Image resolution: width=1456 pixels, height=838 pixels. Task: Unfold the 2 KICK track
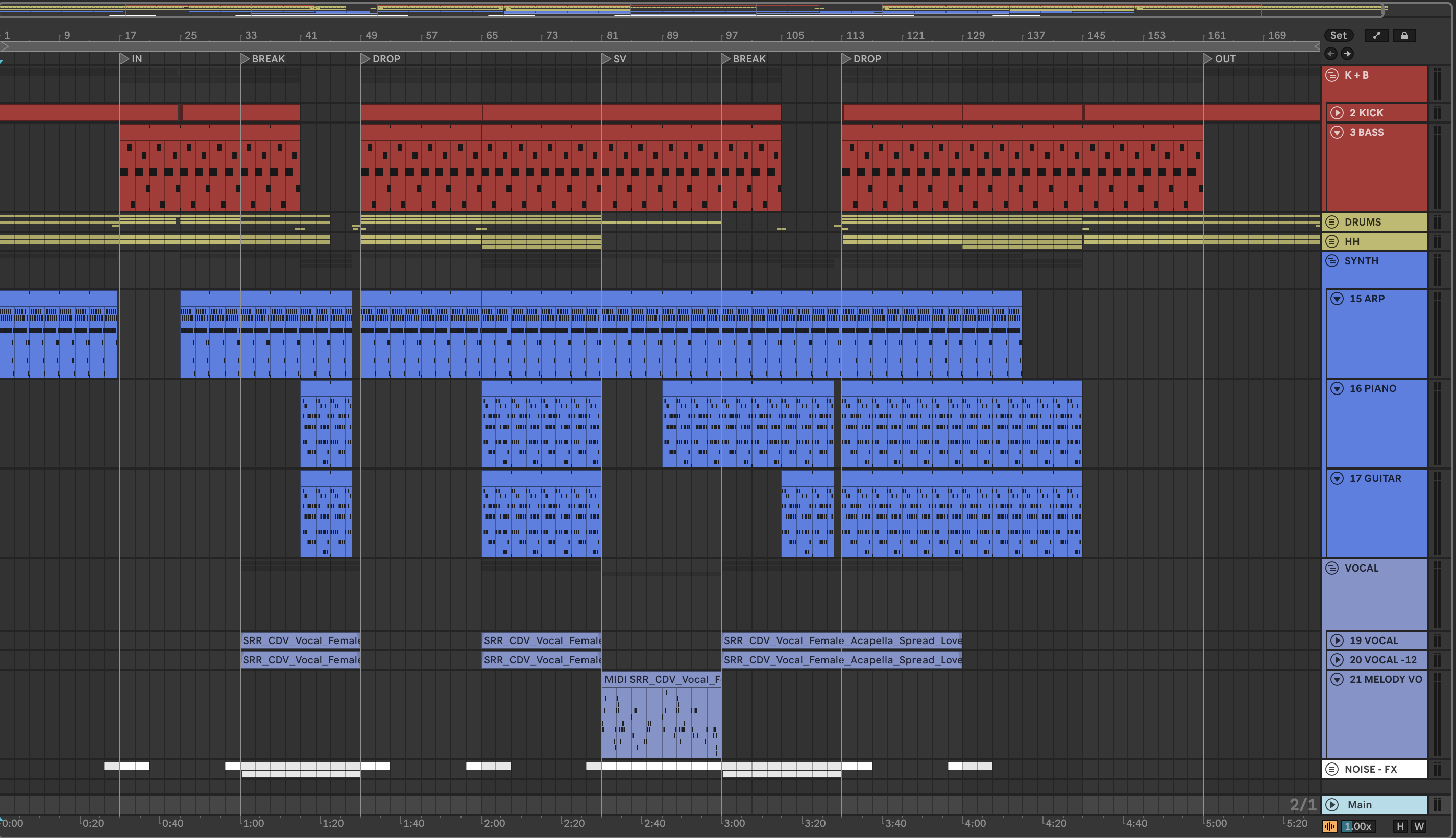point(1337,113)
